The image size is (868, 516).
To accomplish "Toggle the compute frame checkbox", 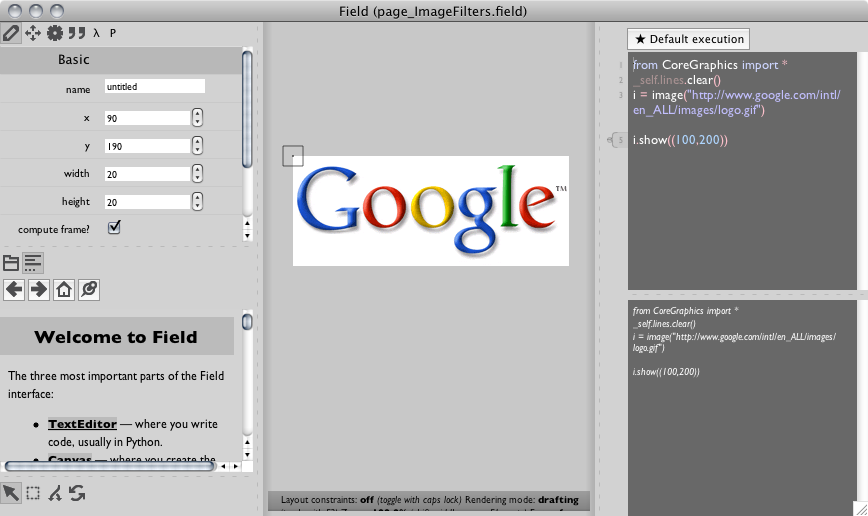I will point(114,228).
